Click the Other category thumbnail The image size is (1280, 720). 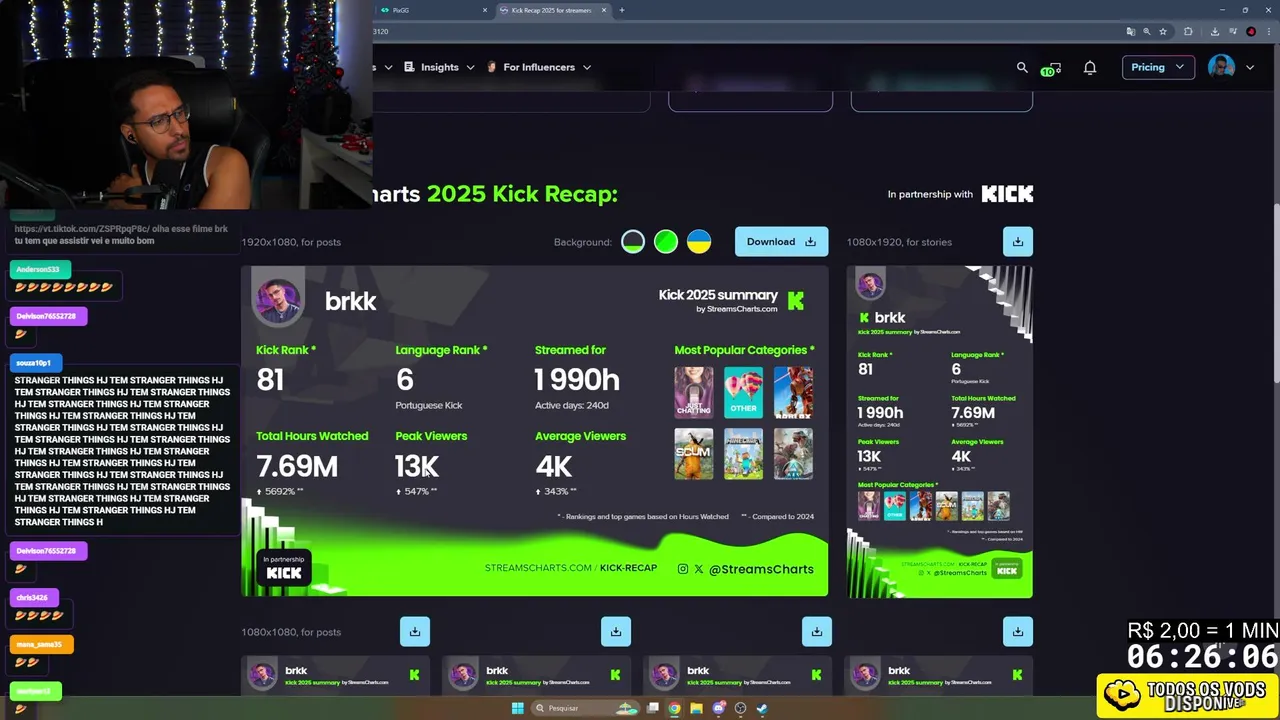point(743,392)
